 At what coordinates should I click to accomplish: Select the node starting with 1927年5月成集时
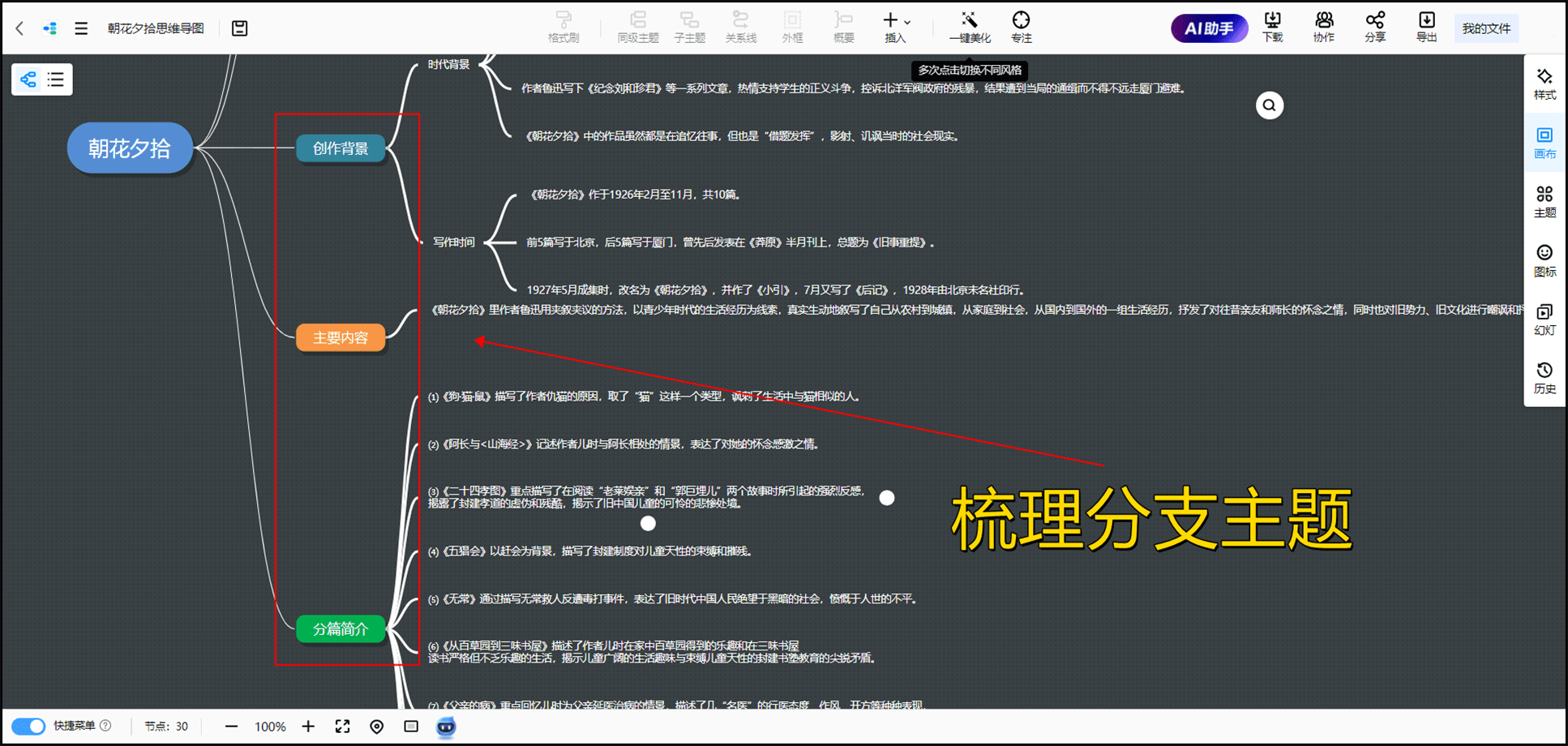click(777, 289)
